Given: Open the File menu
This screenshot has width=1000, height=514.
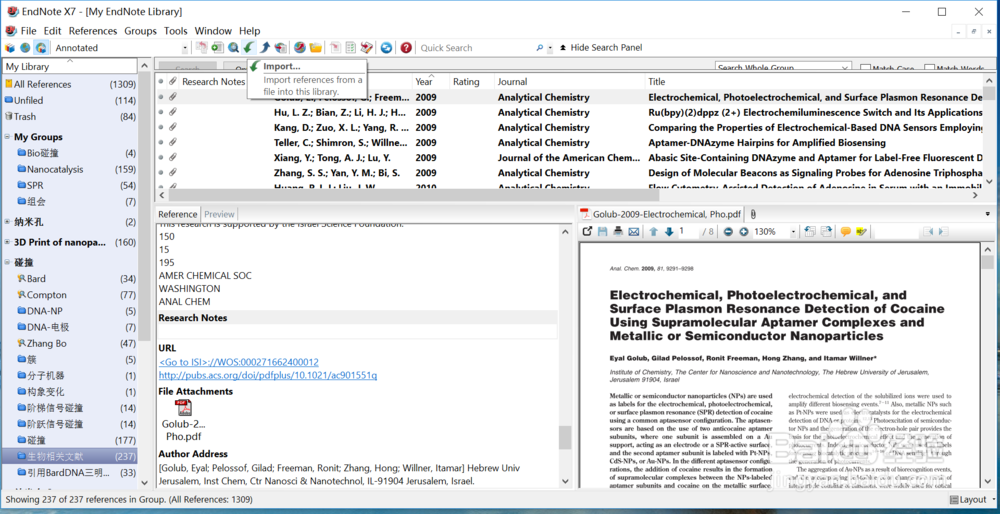Looking at the screenshot, I should pos(28,31).
